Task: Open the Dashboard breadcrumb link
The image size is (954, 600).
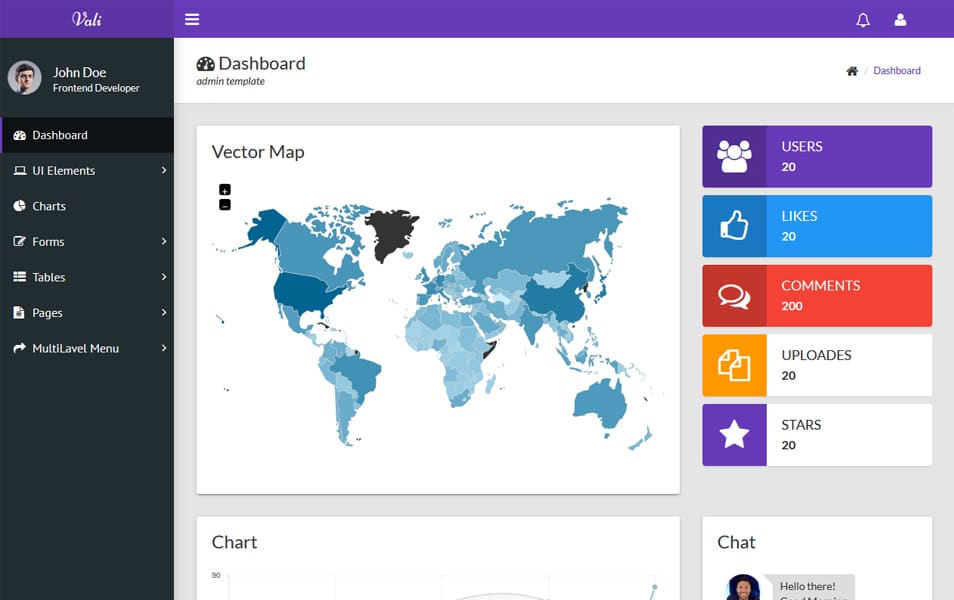Action: [x=897, y=70]
